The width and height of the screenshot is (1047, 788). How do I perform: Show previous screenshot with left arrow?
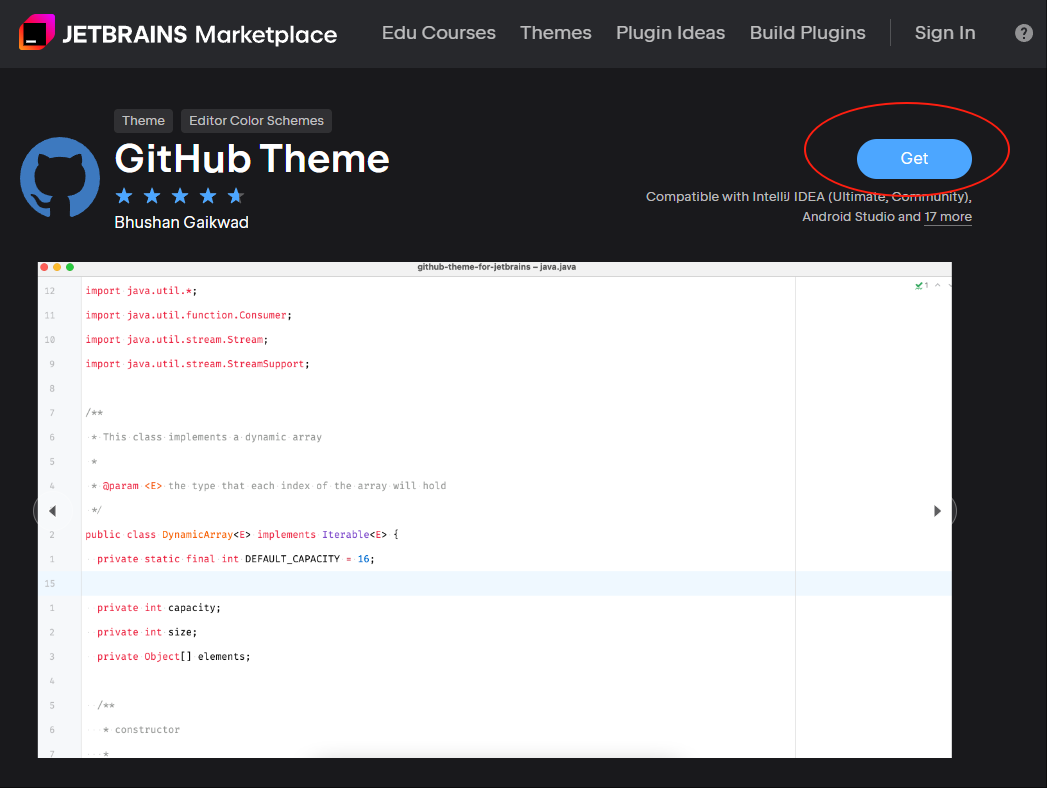52,511
